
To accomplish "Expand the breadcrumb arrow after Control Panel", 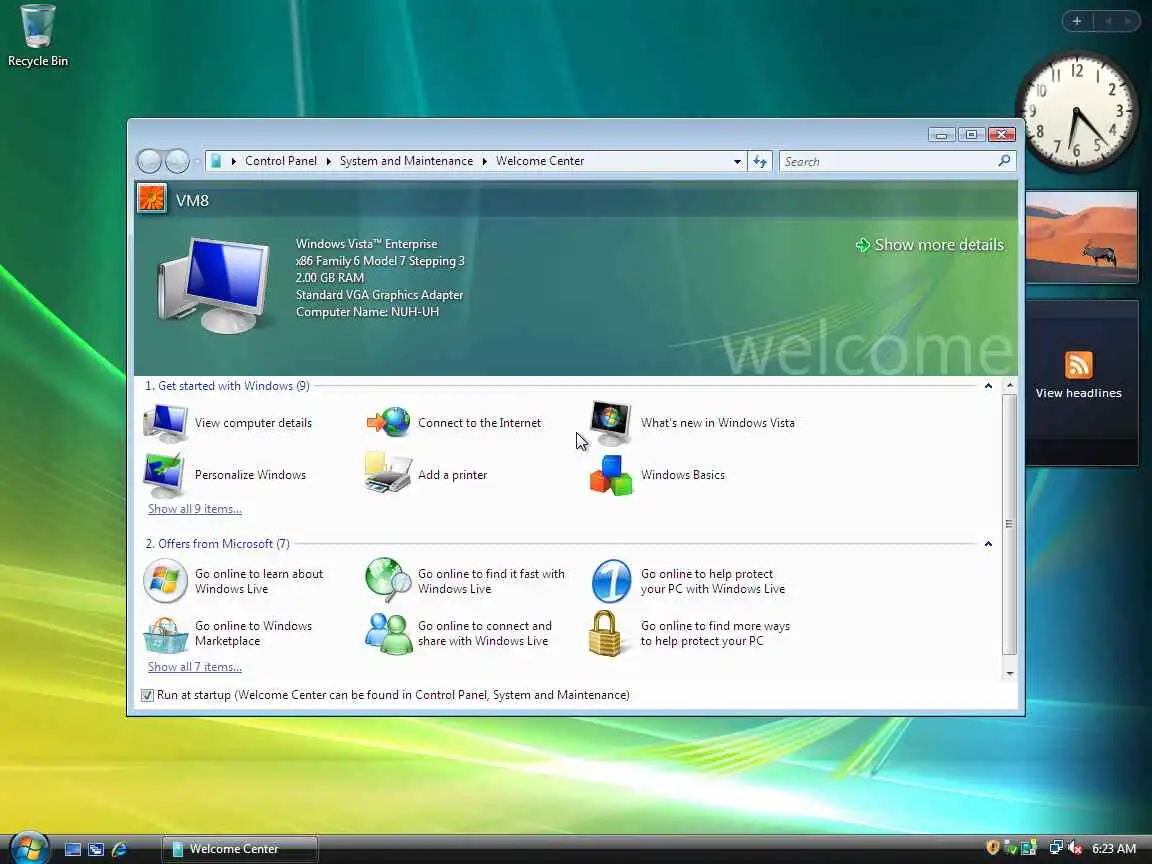I will (x=328, y=161).
